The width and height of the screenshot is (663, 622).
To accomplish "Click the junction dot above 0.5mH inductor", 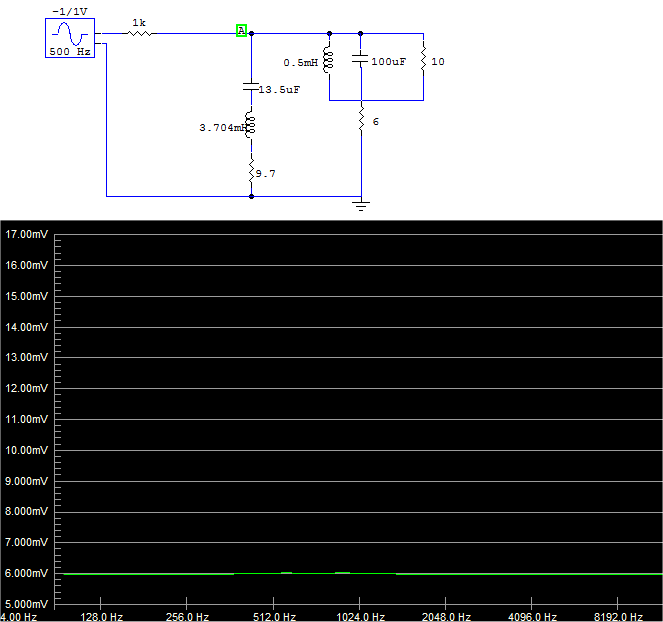I will click(329, 33).
